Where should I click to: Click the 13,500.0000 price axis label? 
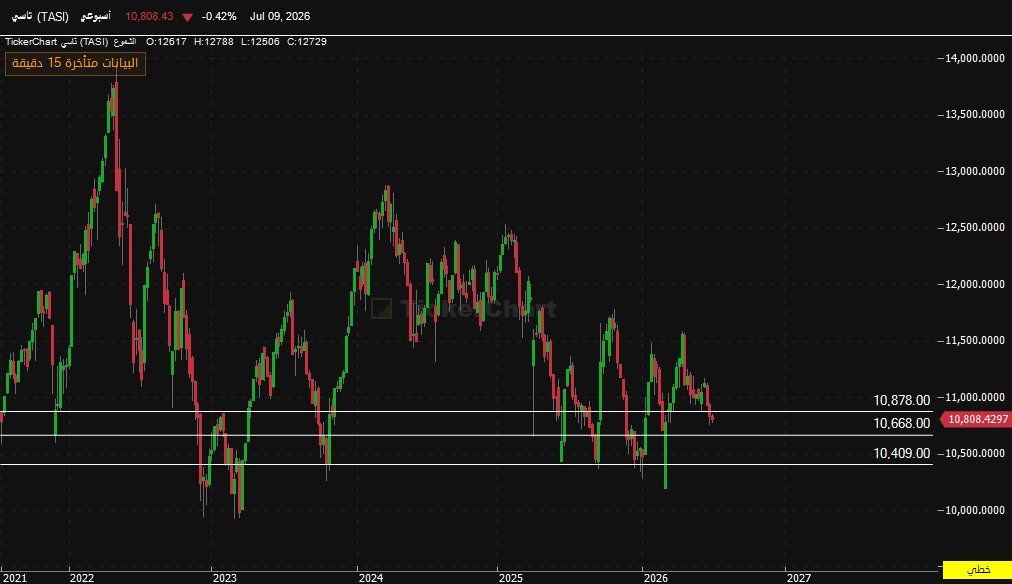coord(975,114)
